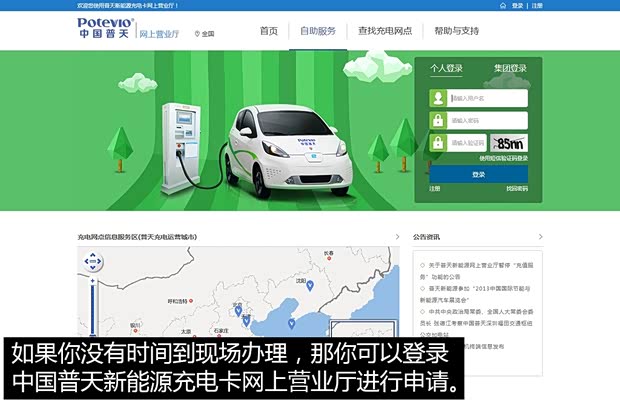The image size is (620, 411).
Task: Click SMS verification code login link
Action: pyautogui.click(x=504, y=158)
